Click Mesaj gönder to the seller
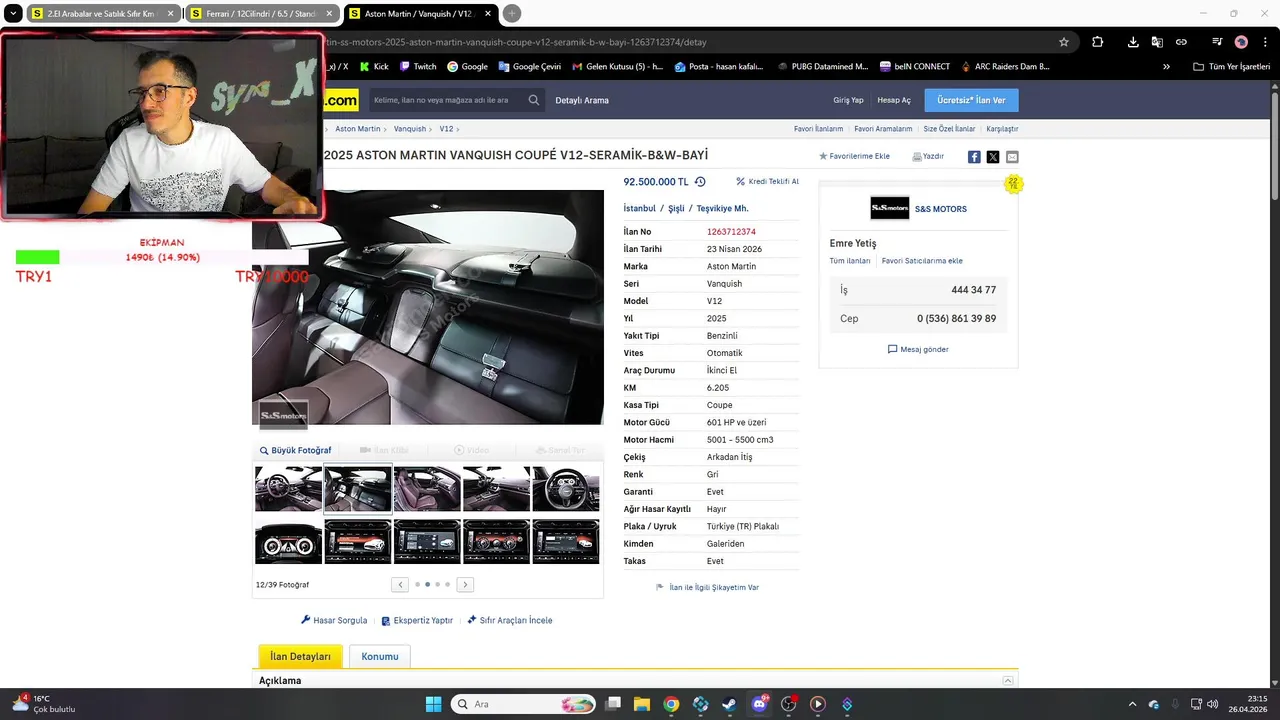 918,350
